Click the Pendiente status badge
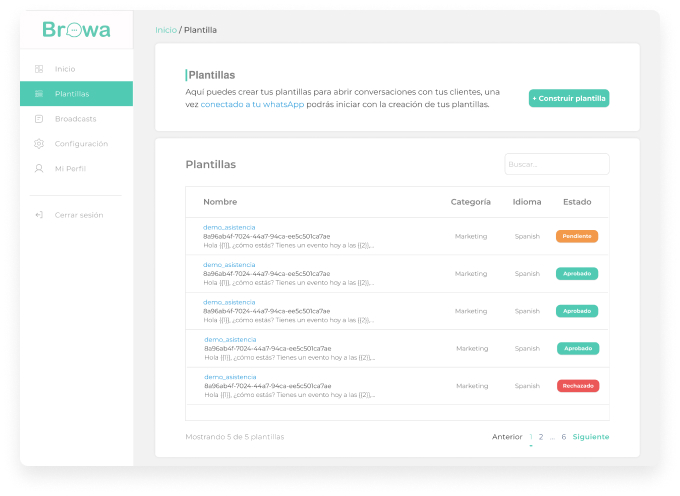680x496 pixels. tap(577, 236)
